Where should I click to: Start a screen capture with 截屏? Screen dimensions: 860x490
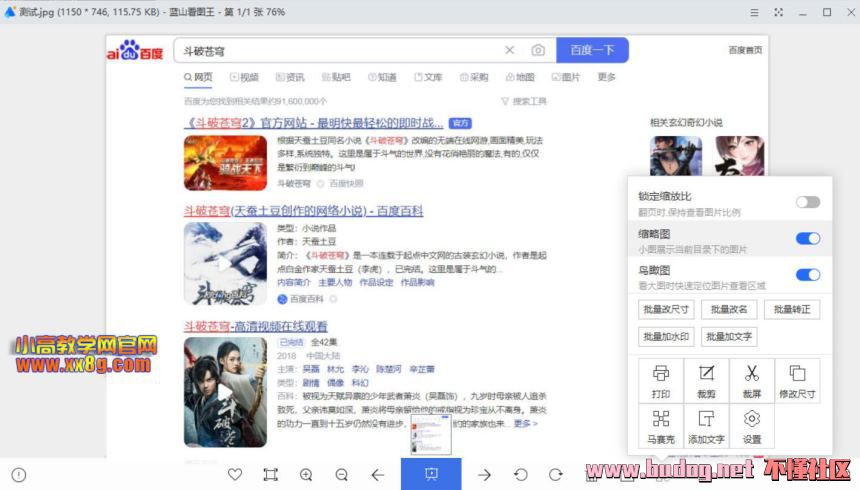(752, 381)
